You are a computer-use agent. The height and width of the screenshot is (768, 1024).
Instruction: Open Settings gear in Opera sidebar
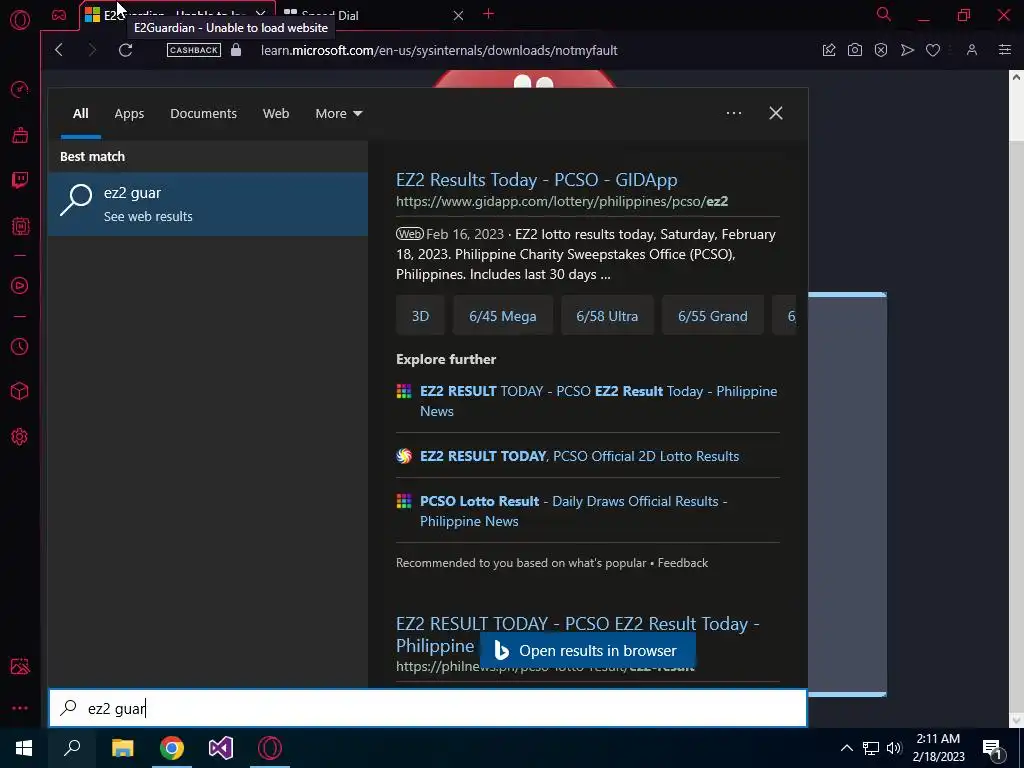pos(20,437)
